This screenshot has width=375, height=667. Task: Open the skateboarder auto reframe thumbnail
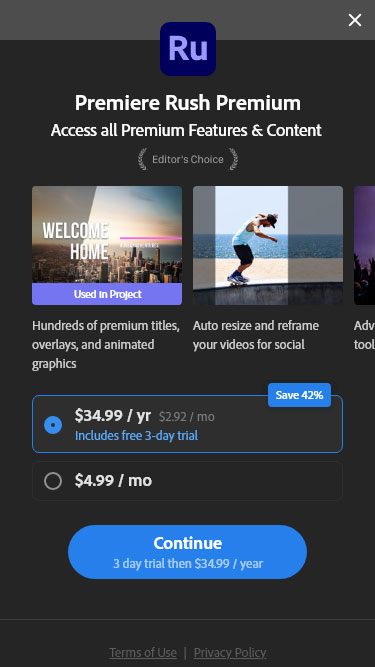[x=268, y=245]
